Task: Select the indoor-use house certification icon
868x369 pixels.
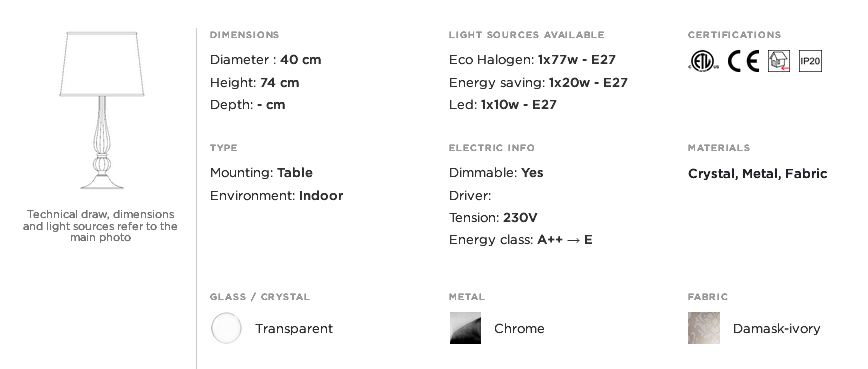Action: [779, 61]
